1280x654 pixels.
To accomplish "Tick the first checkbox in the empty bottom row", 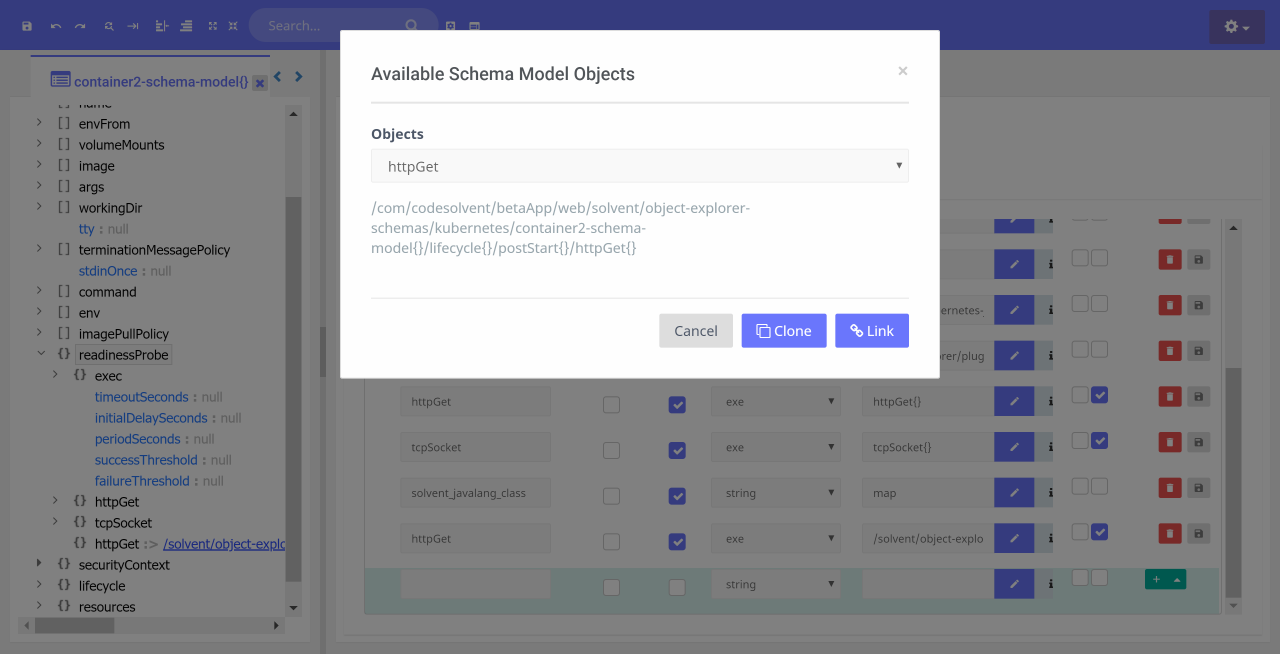I will pos(611,588).
